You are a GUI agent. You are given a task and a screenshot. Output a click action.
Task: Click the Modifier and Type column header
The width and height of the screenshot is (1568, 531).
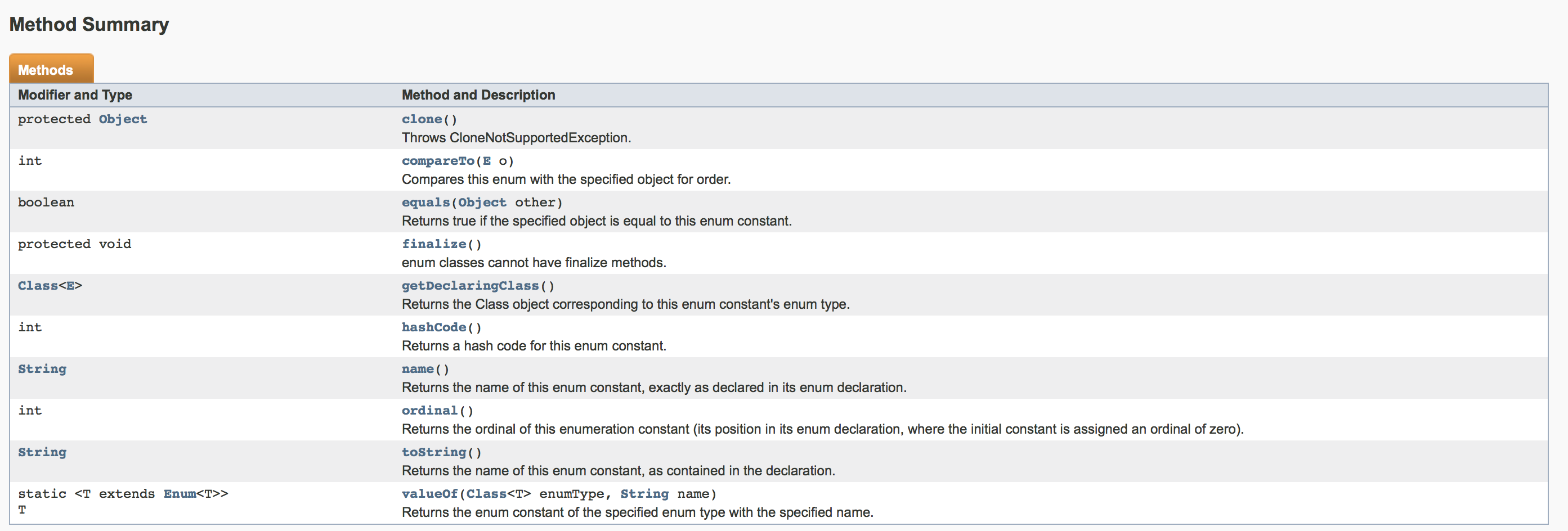(x=75, y=95)
